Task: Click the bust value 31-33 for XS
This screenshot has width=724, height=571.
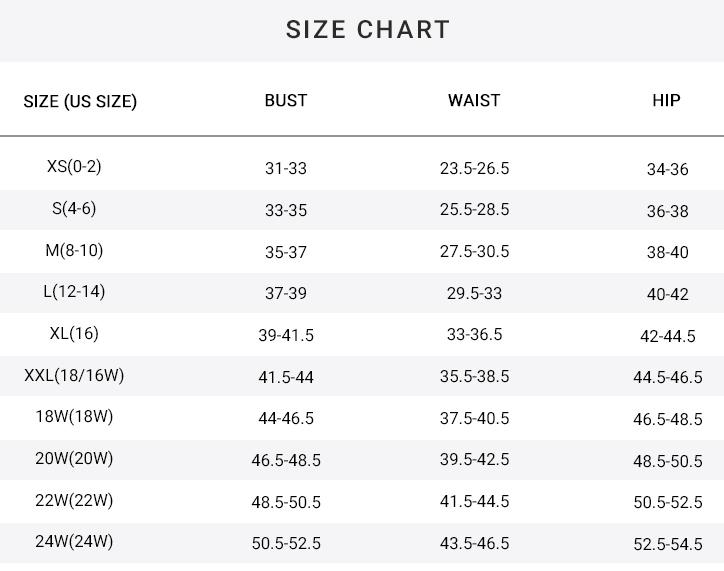Action: pos(286,168)
